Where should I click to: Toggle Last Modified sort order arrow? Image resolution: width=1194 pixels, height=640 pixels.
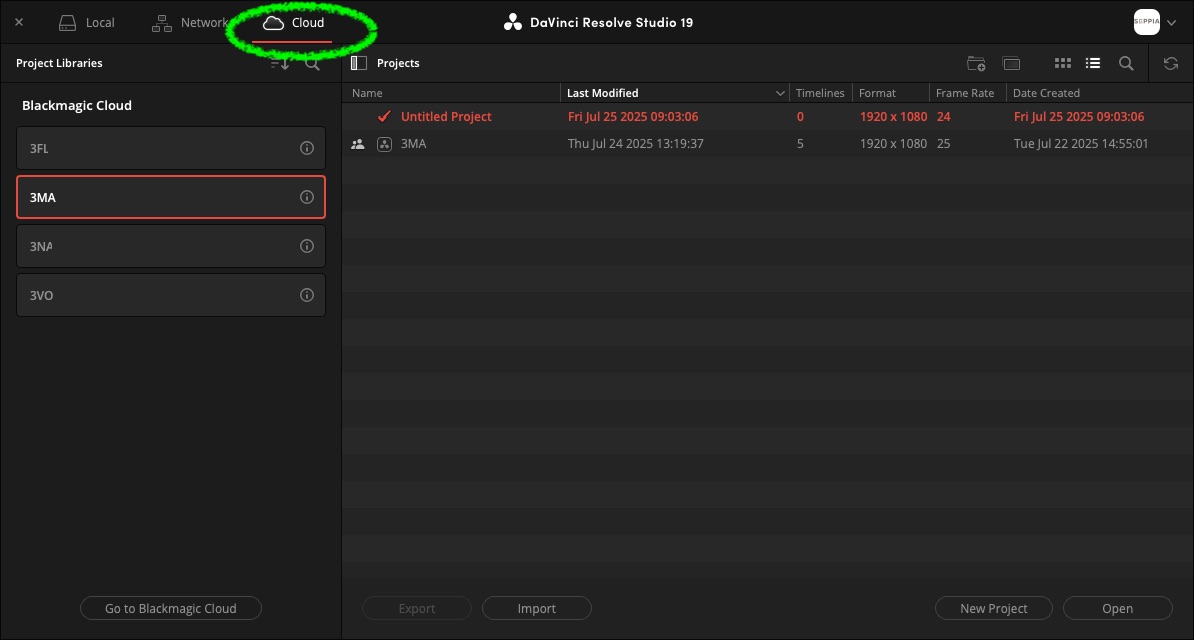[780, 93]
